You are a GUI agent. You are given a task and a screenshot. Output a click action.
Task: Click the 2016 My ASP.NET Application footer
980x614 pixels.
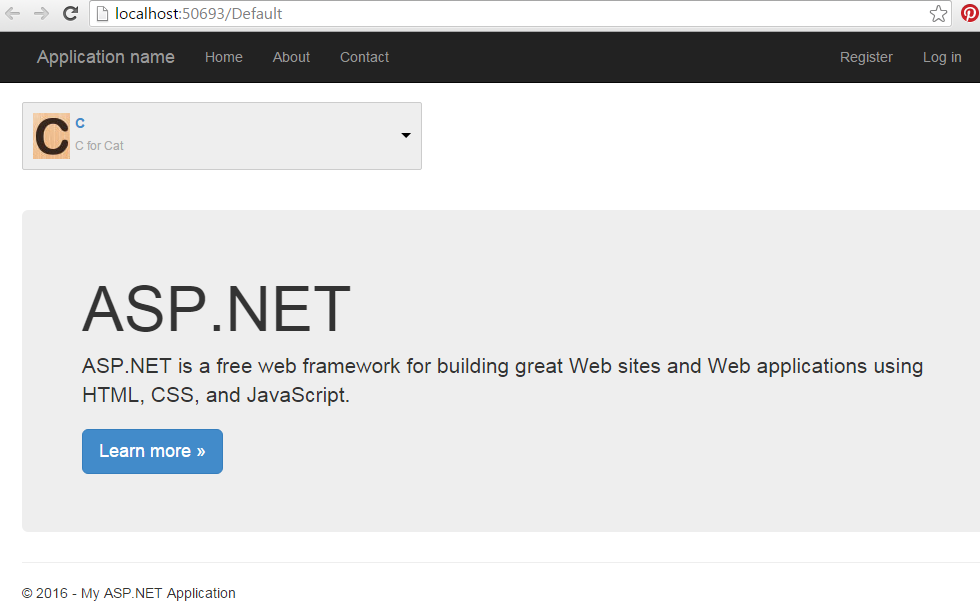pos(129,593)
